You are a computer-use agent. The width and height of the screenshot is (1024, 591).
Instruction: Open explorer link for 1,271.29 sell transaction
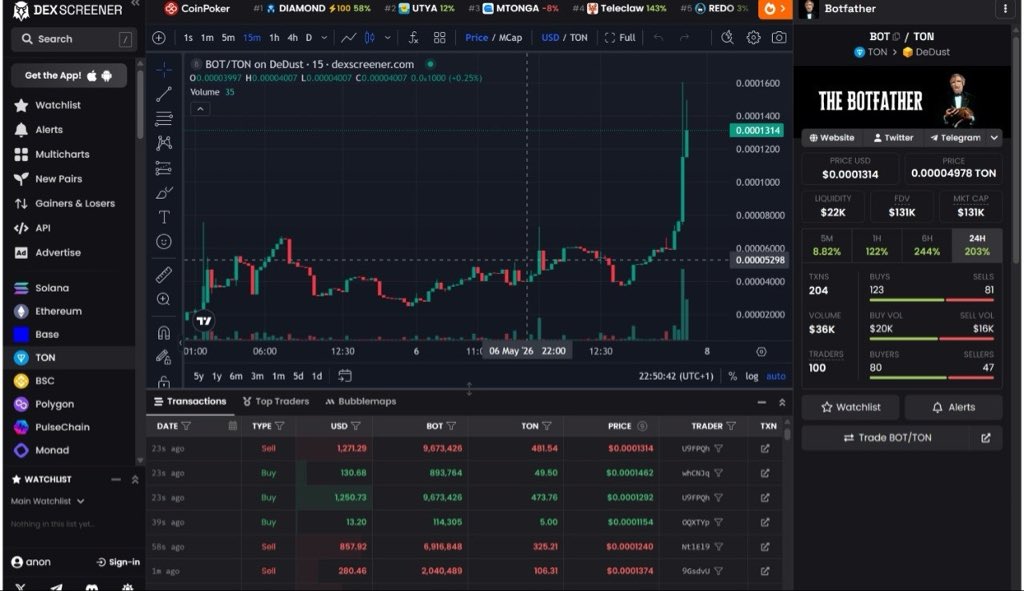point(765,449)
